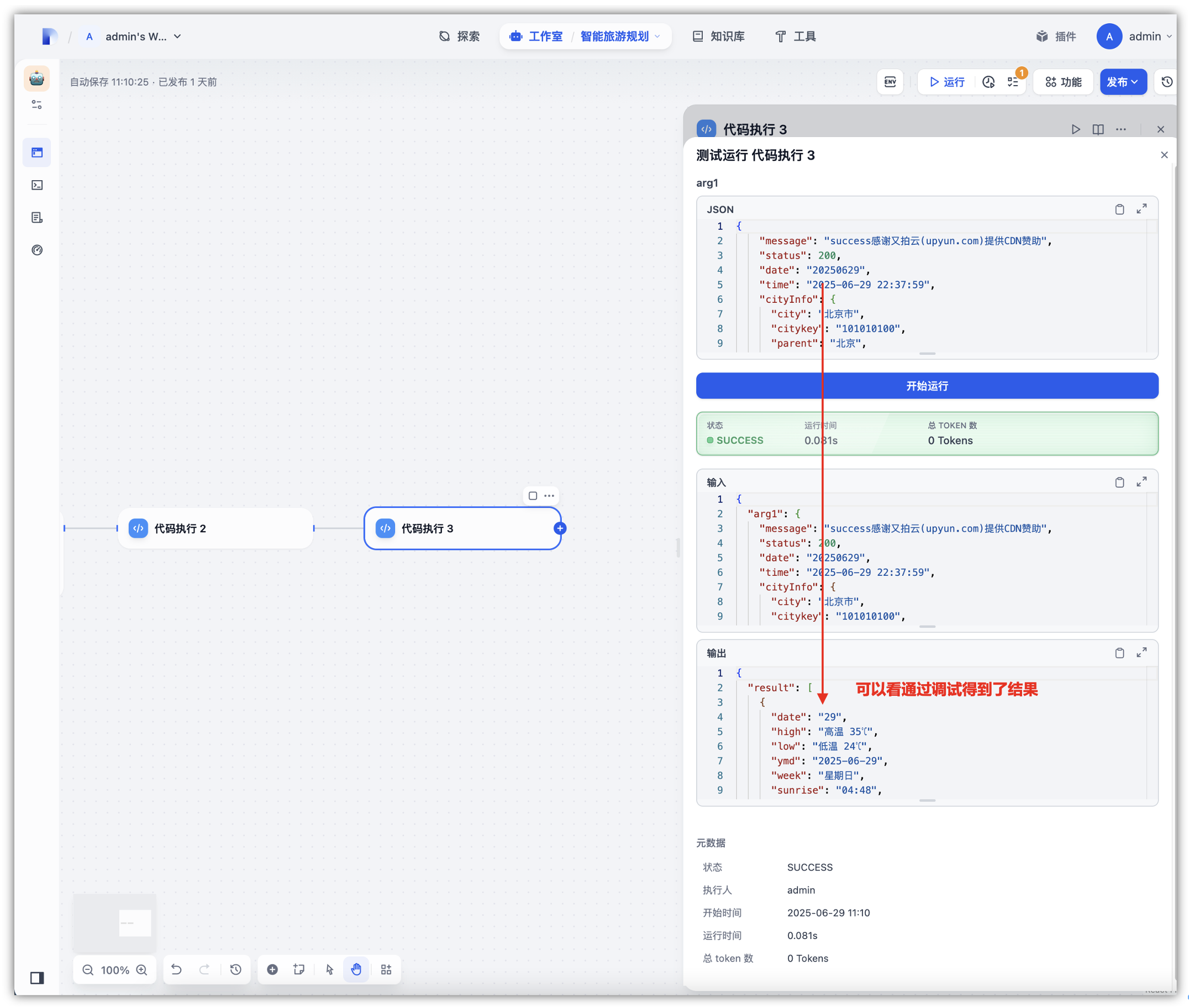
Task: Expand the 发布 publish dropdown
Action: coord(1122,82)
